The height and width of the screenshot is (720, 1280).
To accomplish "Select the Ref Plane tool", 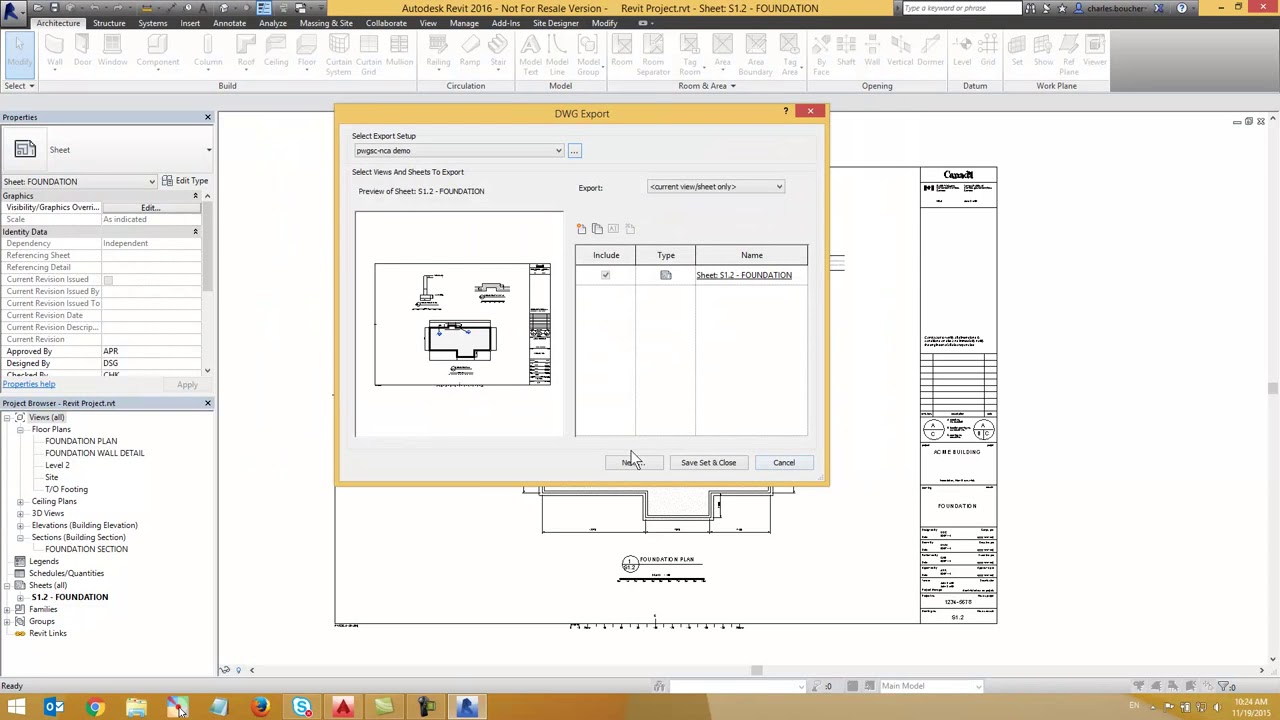I will pos(1069,55).
